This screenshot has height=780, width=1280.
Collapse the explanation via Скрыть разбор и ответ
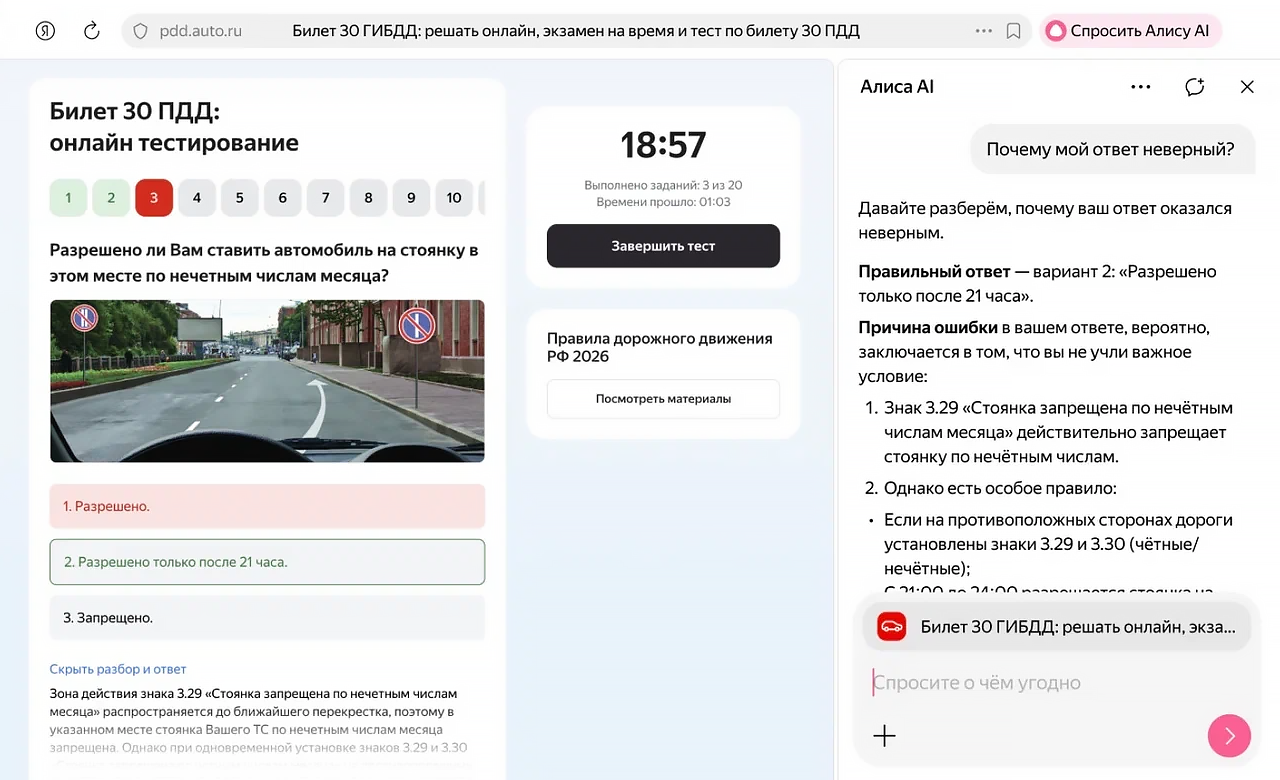[x=117, y=668]
